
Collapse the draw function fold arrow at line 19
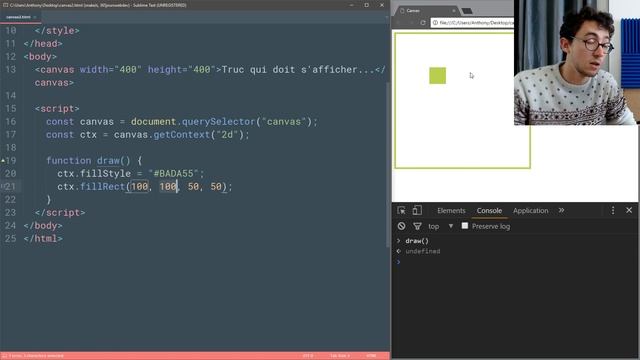point(3,161)
